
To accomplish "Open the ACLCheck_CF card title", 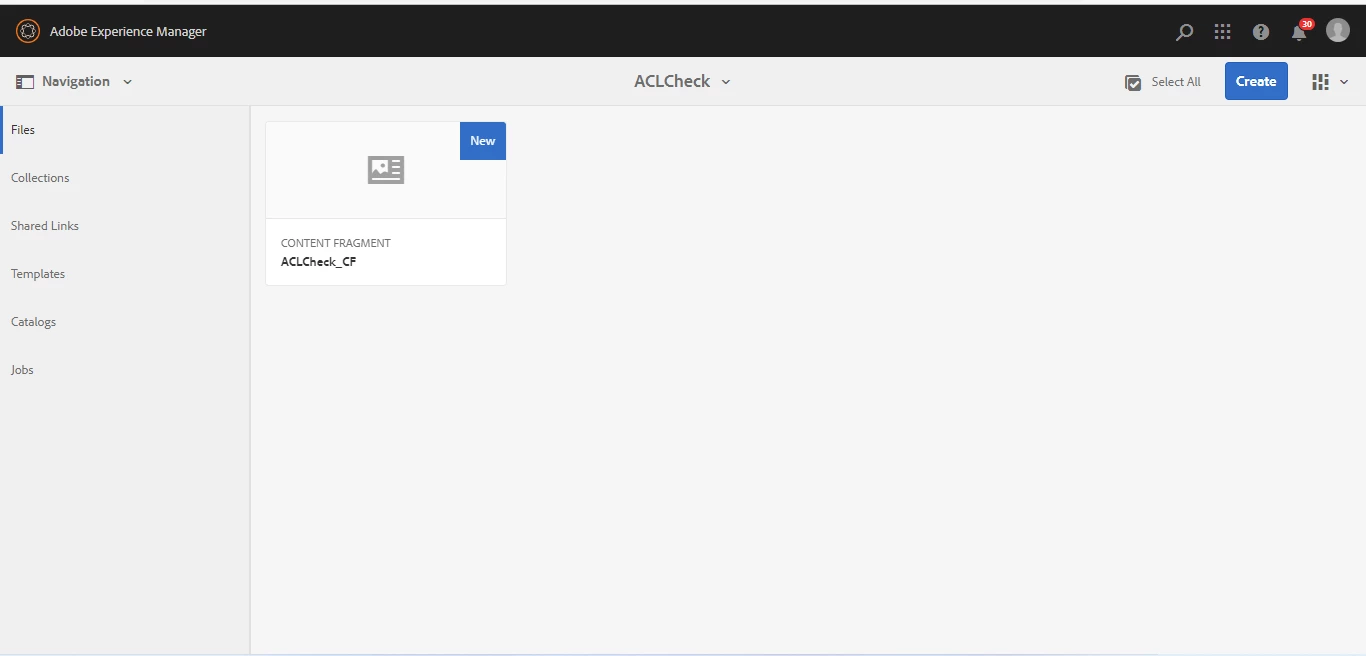I will click(x=319, y=262).
